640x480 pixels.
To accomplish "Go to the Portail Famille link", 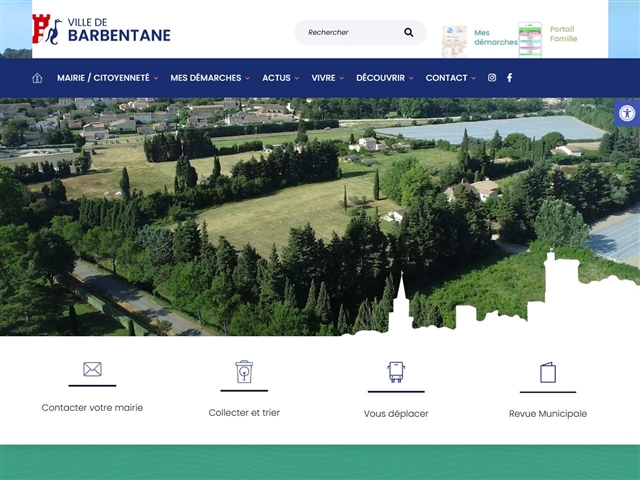I will [562, 34].
